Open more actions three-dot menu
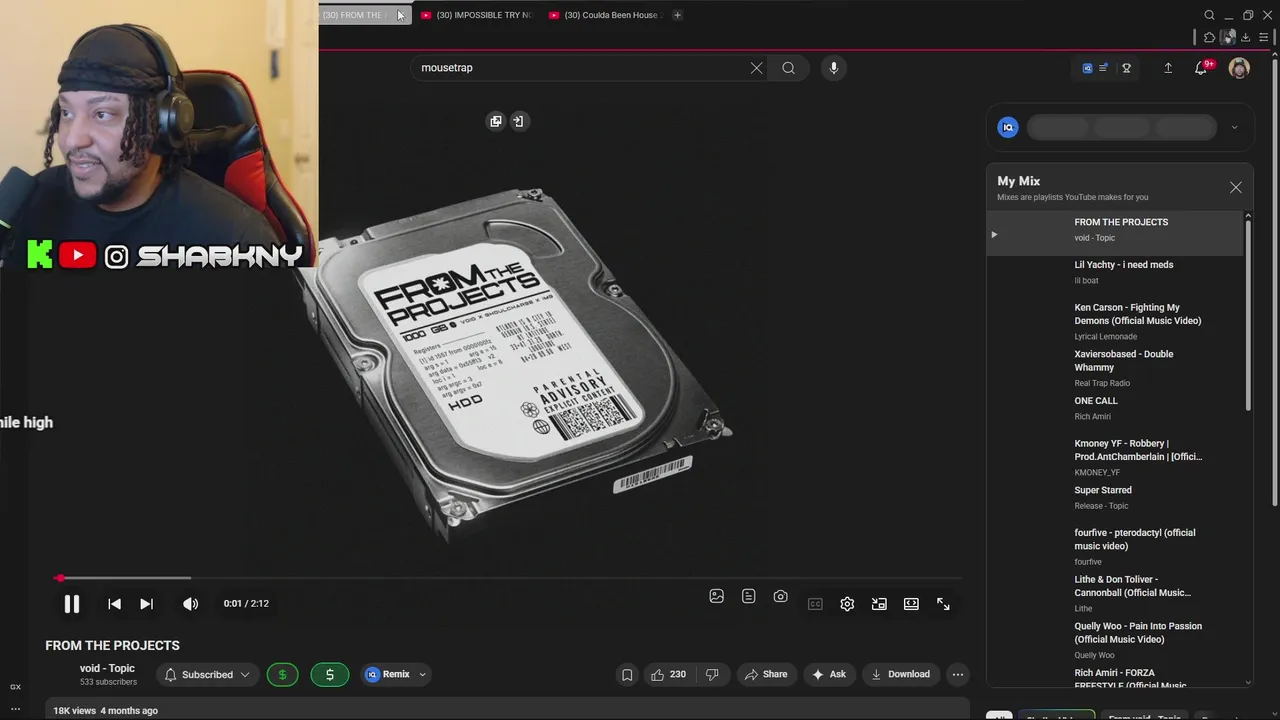 [x=958, y=674]
